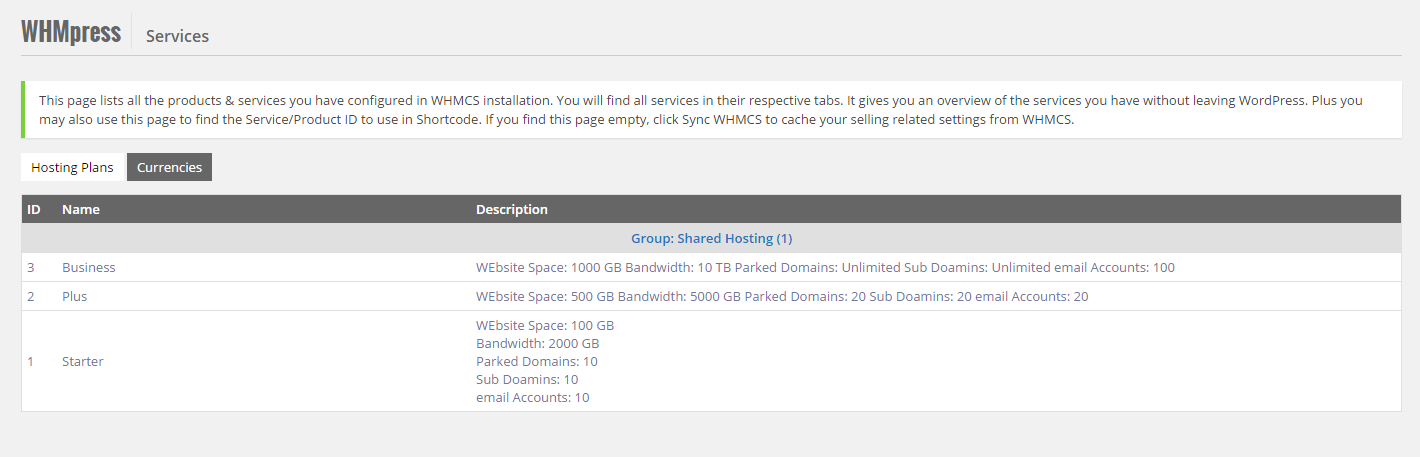The image size is (1420, 457).
Task: Click the WHMpress logo
Action: 70,32
